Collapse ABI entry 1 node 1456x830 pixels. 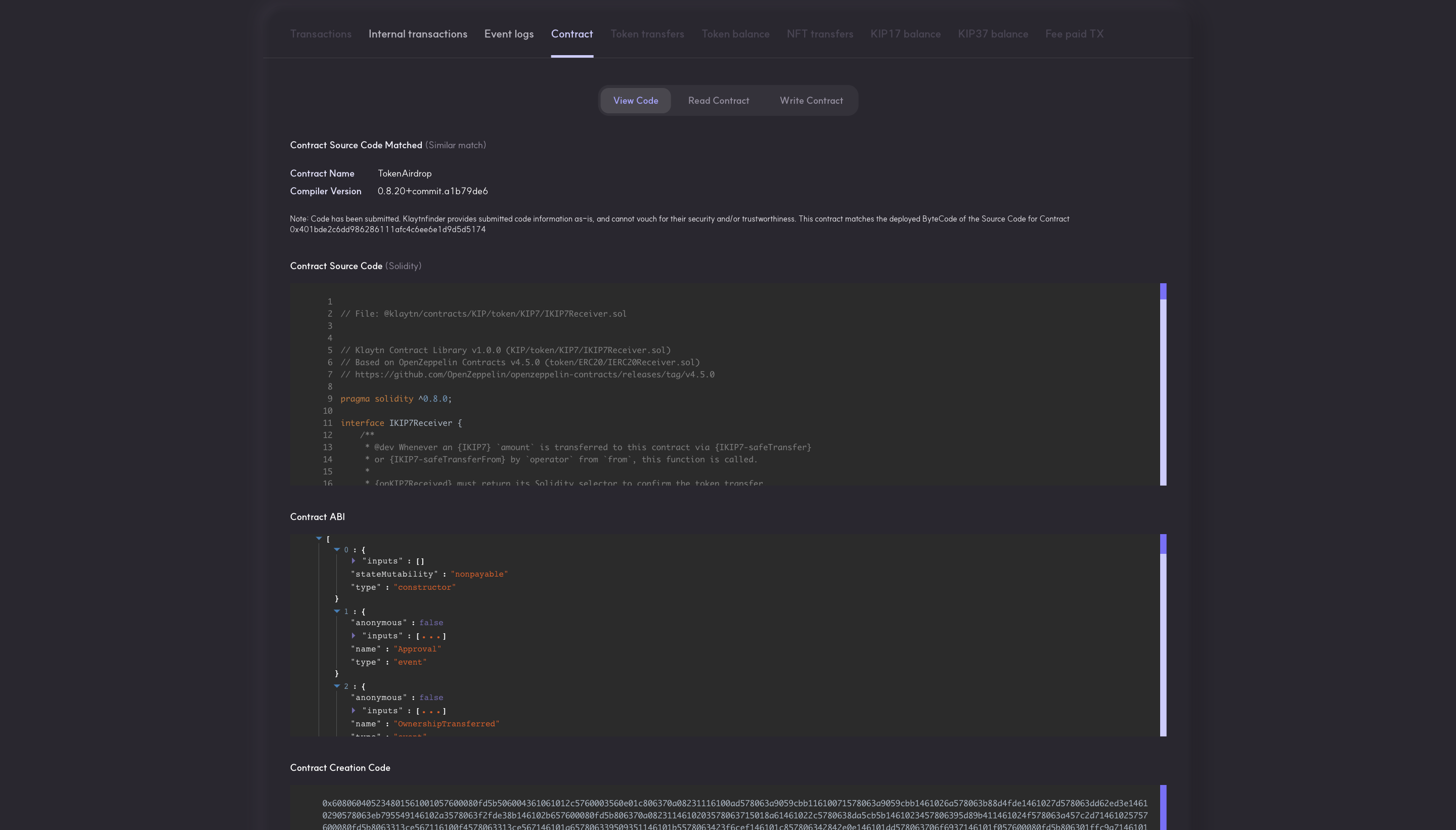coord(337,611)
